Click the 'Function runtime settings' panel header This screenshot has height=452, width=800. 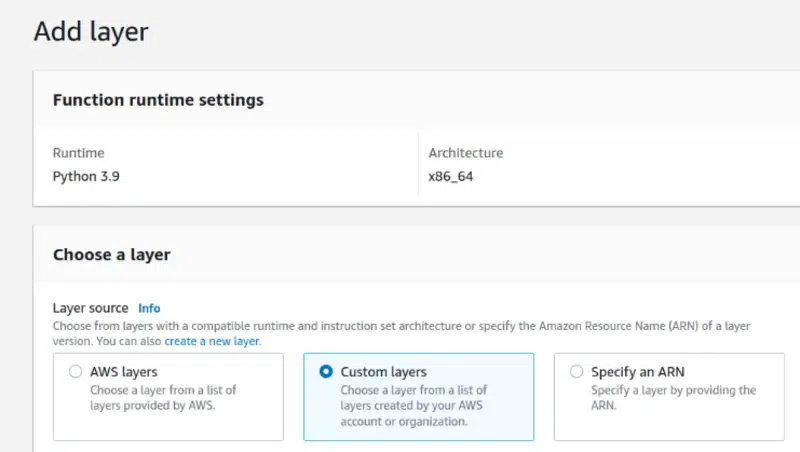pos(158,100)
